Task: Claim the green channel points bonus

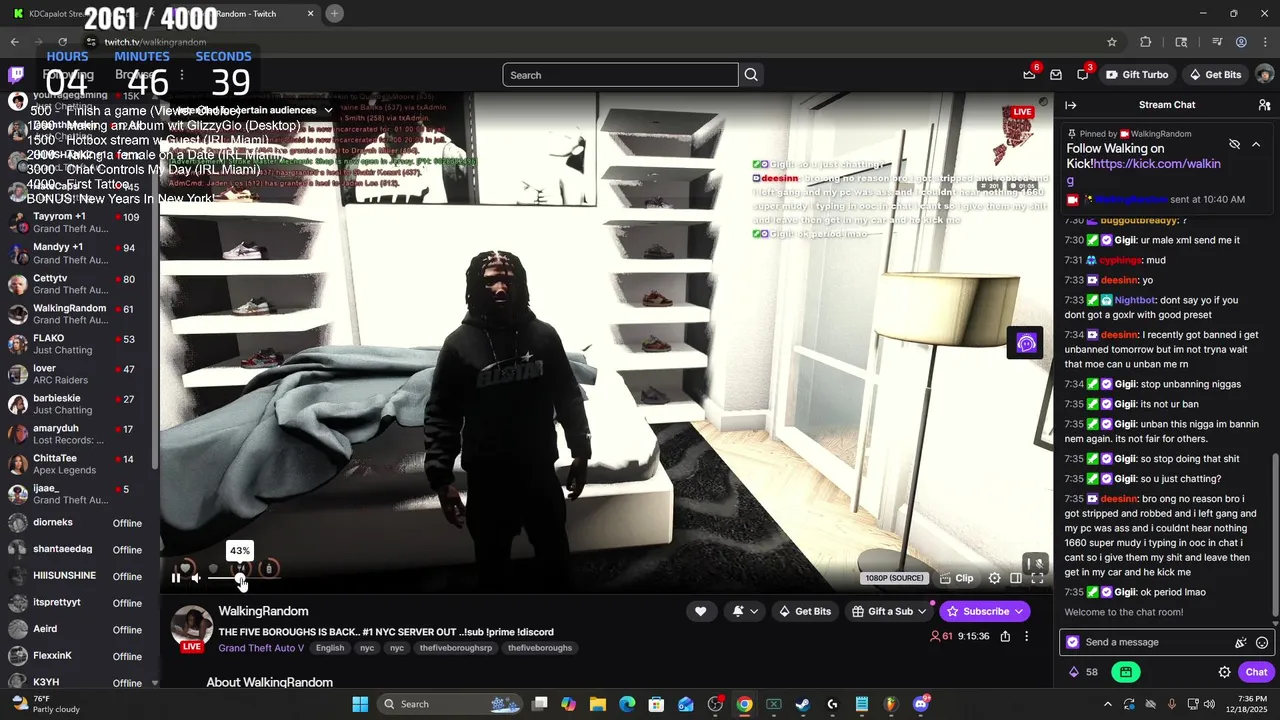Action: coord(1125,672)
